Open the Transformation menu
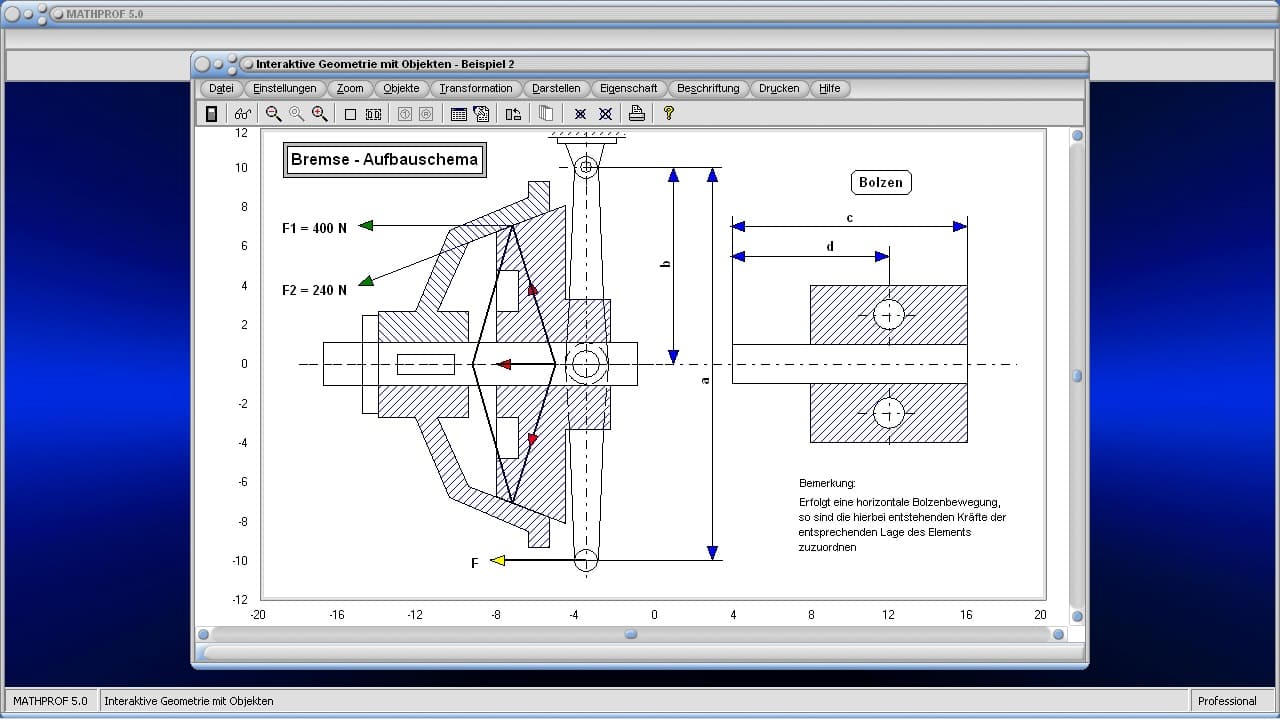This screenshot has width=1280, height=720. [476, 88]
